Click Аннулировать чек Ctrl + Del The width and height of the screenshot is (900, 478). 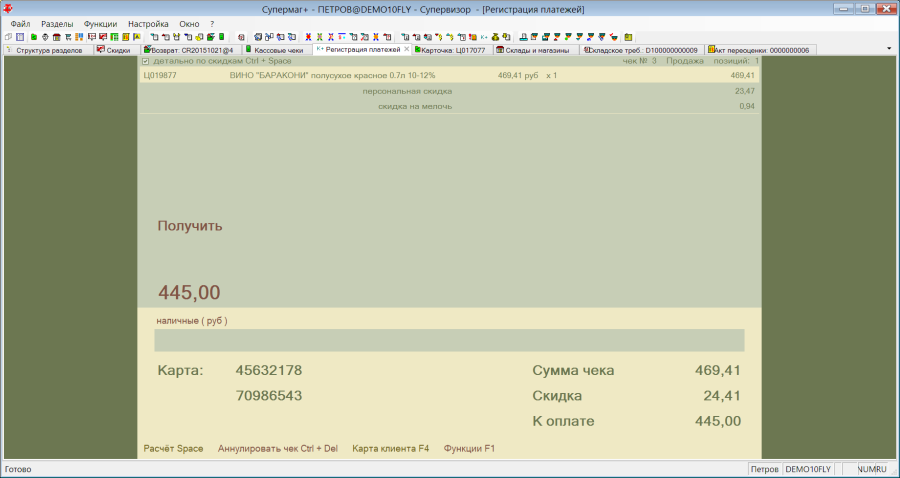(278, 449)
